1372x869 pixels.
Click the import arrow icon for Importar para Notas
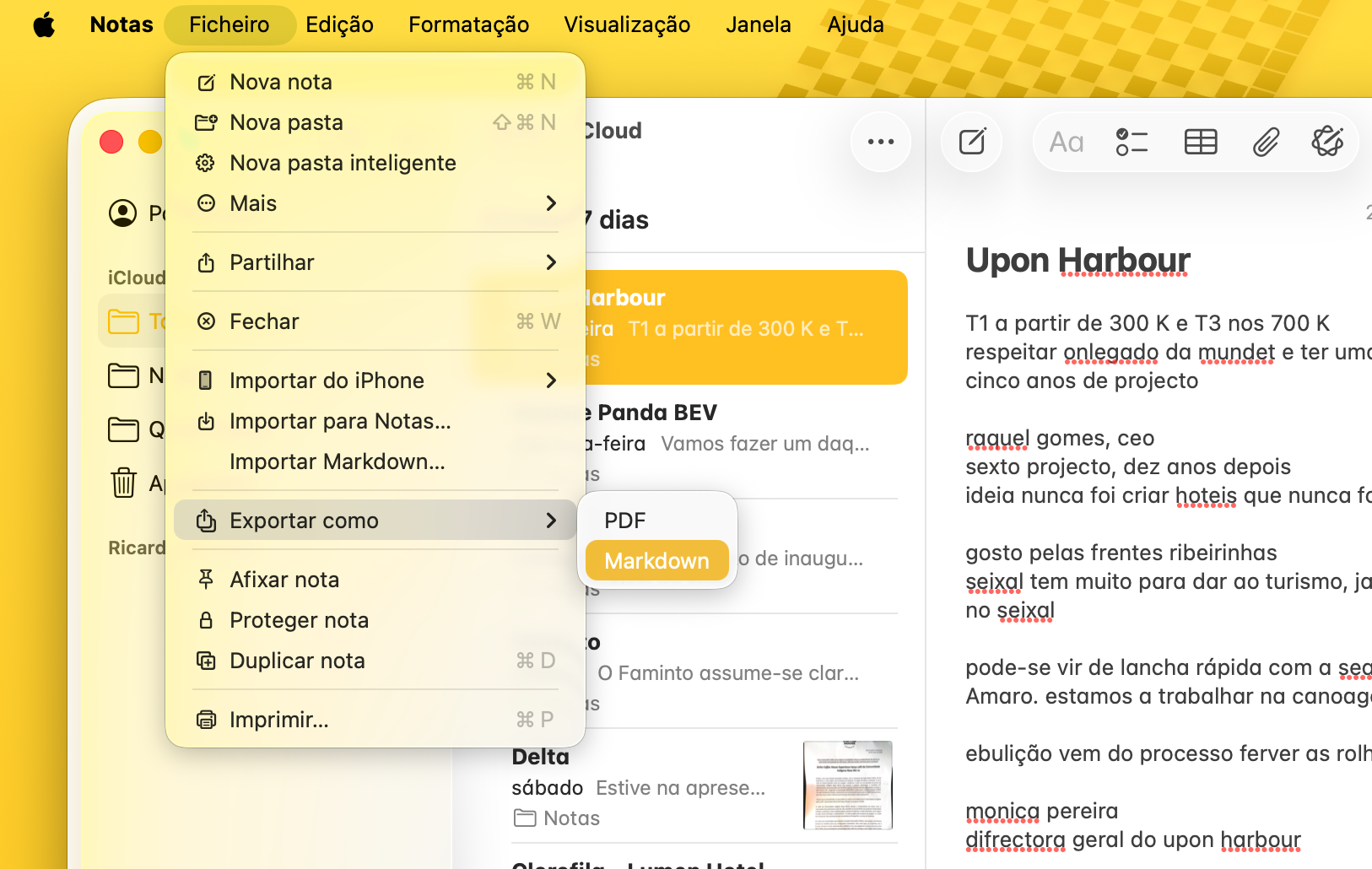206,421
